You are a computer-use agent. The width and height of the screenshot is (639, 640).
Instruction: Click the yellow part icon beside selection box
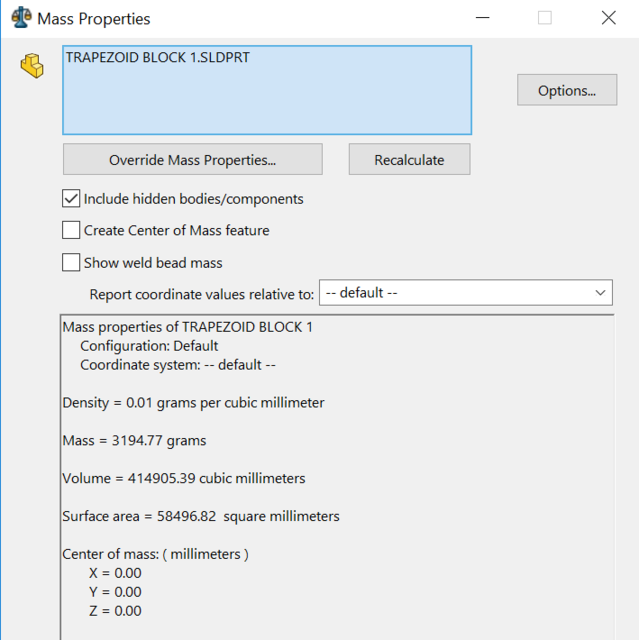pos(32,67)
